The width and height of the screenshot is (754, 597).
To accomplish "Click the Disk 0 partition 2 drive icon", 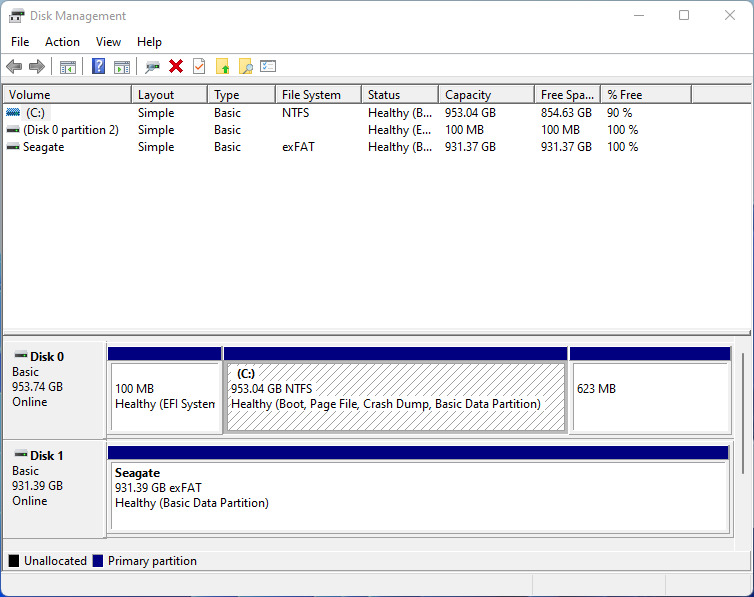I will coord(13,130).
